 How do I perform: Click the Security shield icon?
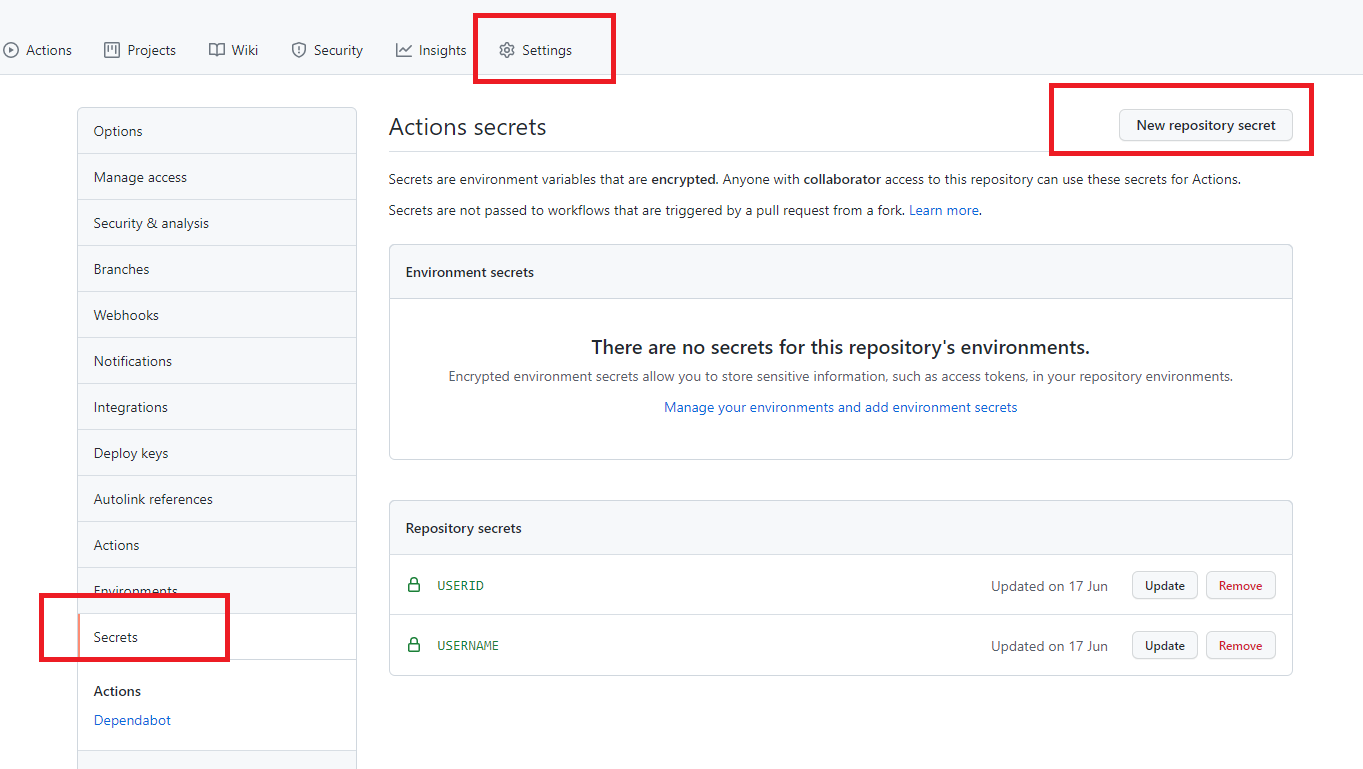(x=298, y=50)
